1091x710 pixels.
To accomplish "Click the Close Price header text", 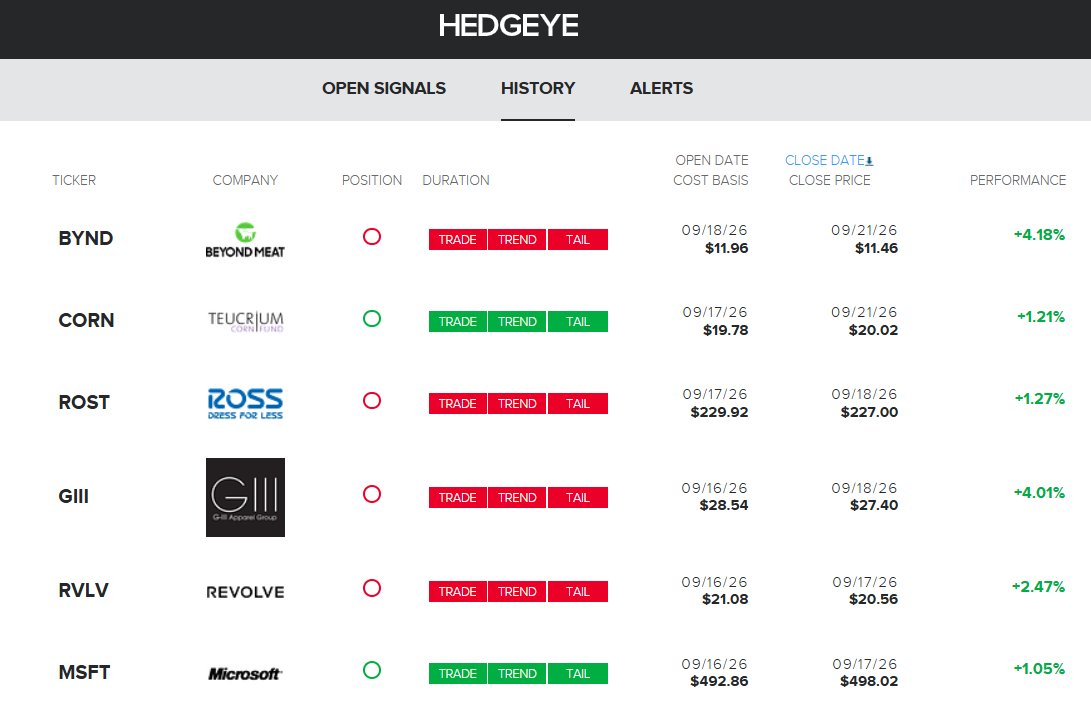I will [x=829, y=180].
